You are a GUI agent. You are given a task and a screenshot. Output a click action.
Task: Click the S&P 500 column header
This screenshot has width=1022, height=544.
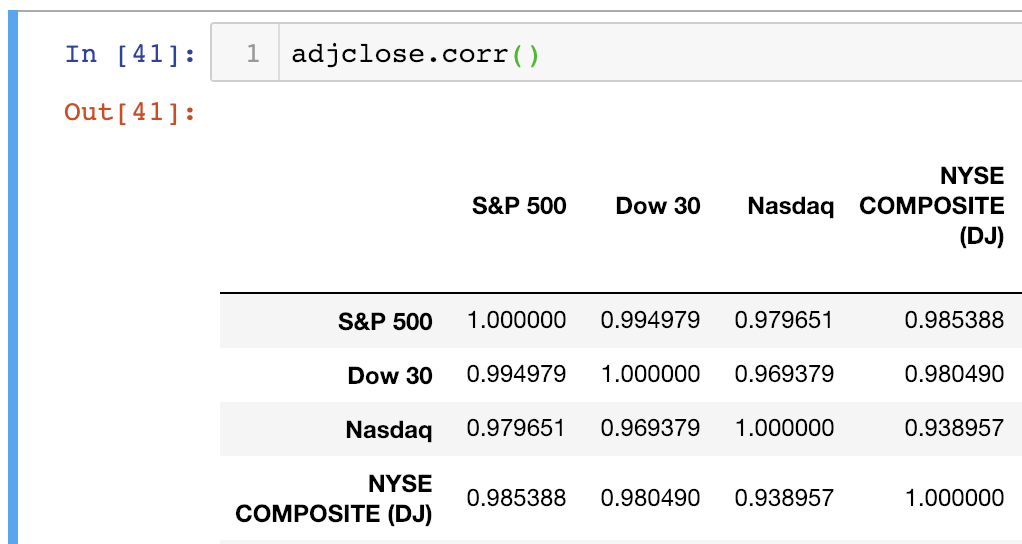point(519,206)
